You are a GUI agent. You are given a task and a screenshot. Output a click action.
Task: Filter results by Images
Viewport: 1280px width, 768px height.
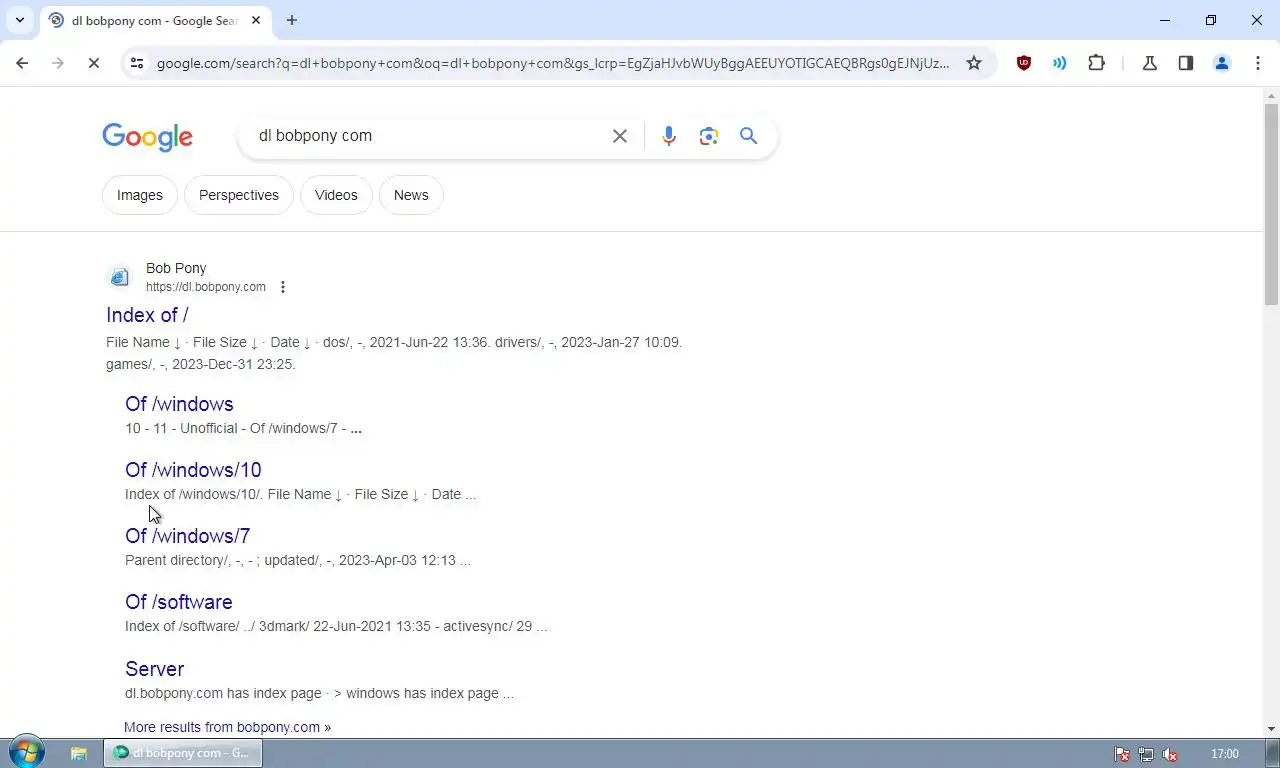coord(140,195)
